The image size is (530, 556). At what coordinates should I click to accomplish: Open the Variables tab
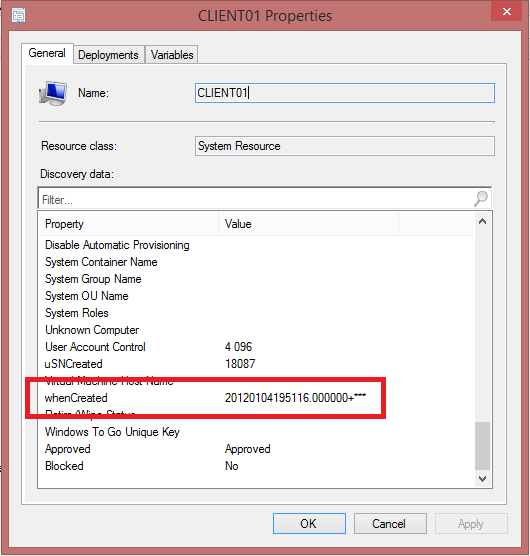(172, 55)
